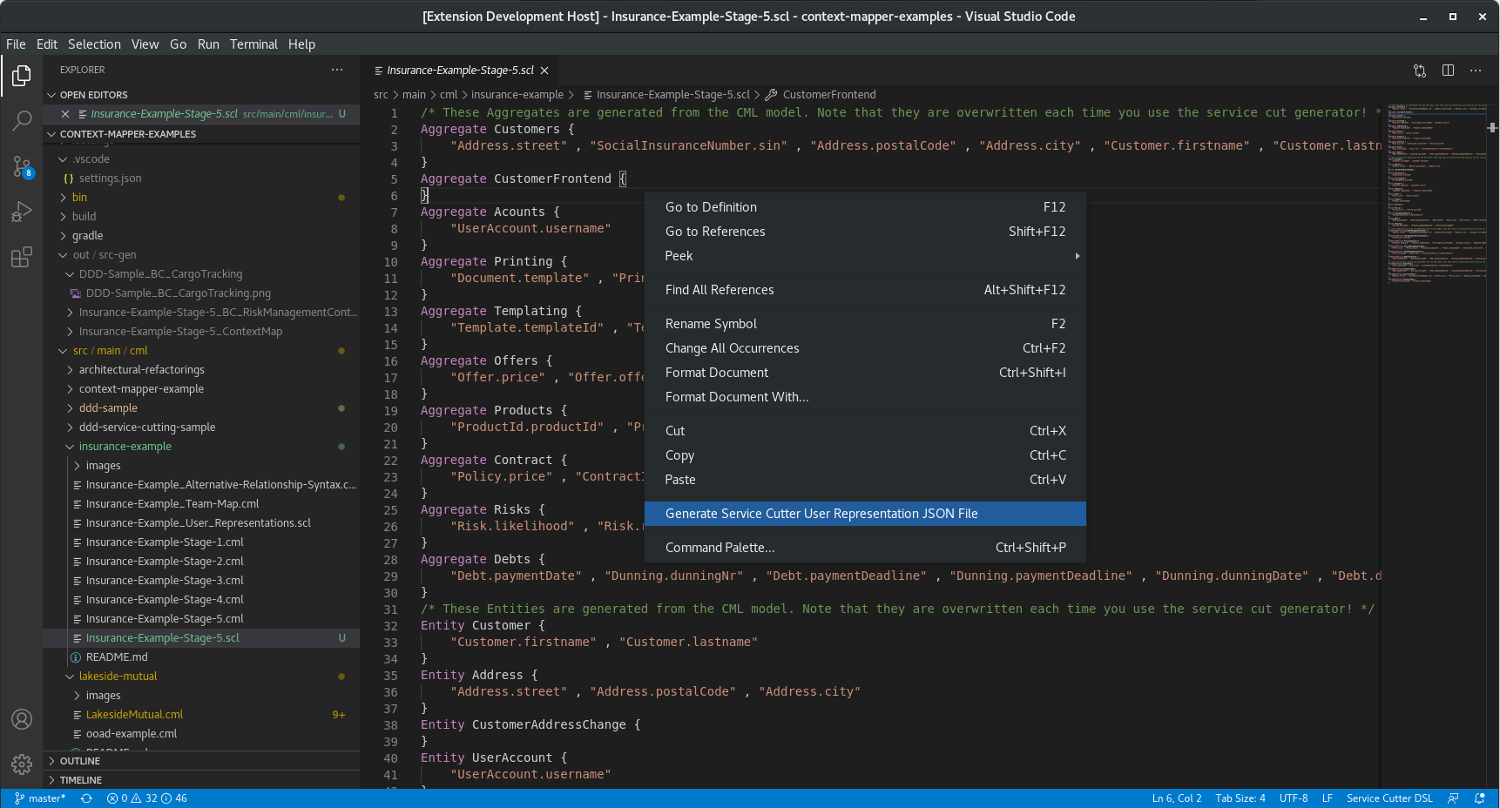Select Format Document With... entry

(x=865, y=397)
